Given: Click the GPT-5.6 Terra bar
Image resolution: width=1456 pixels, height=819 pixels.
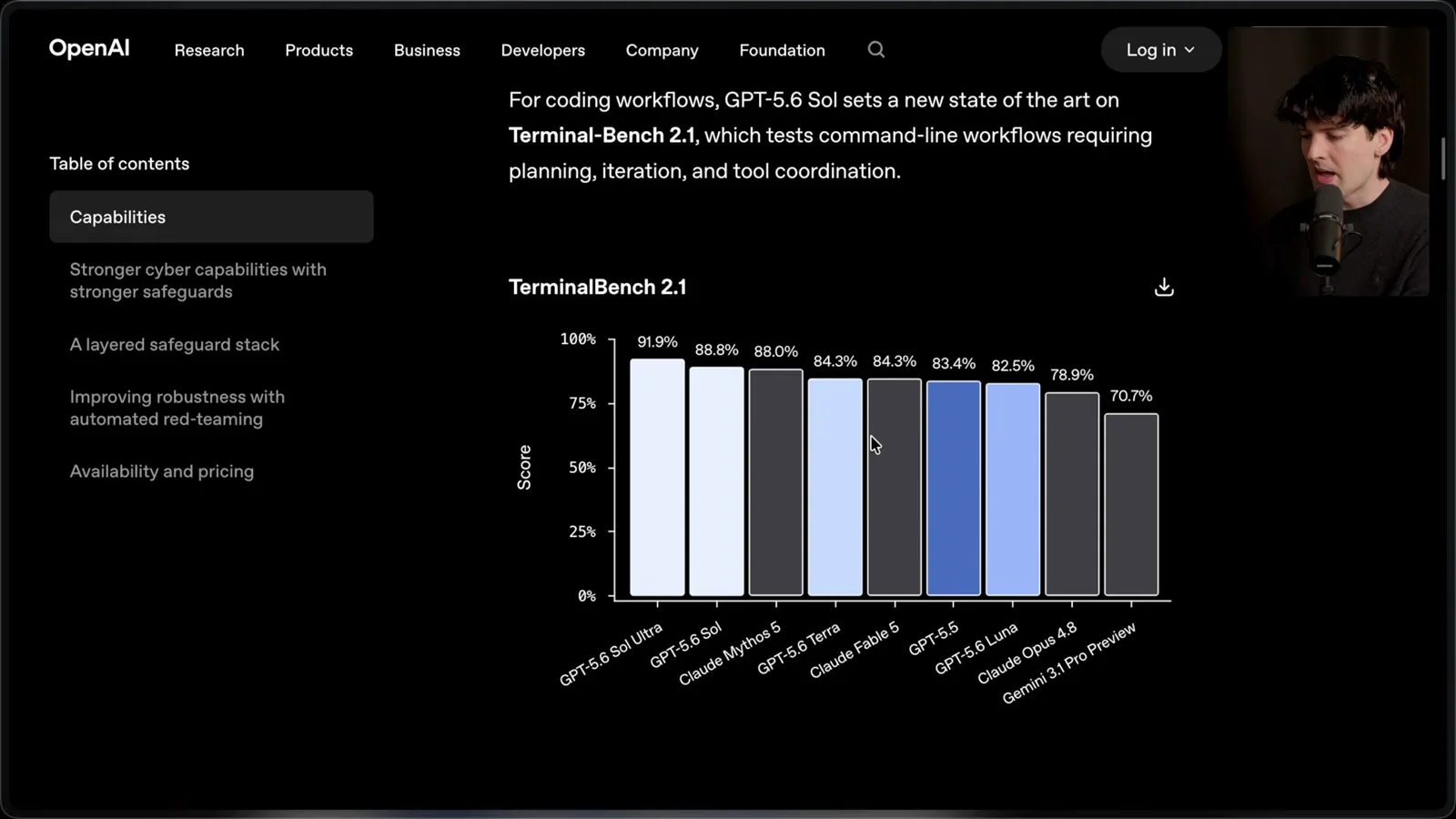Looking at the screenshot, I should coord(834,488).
